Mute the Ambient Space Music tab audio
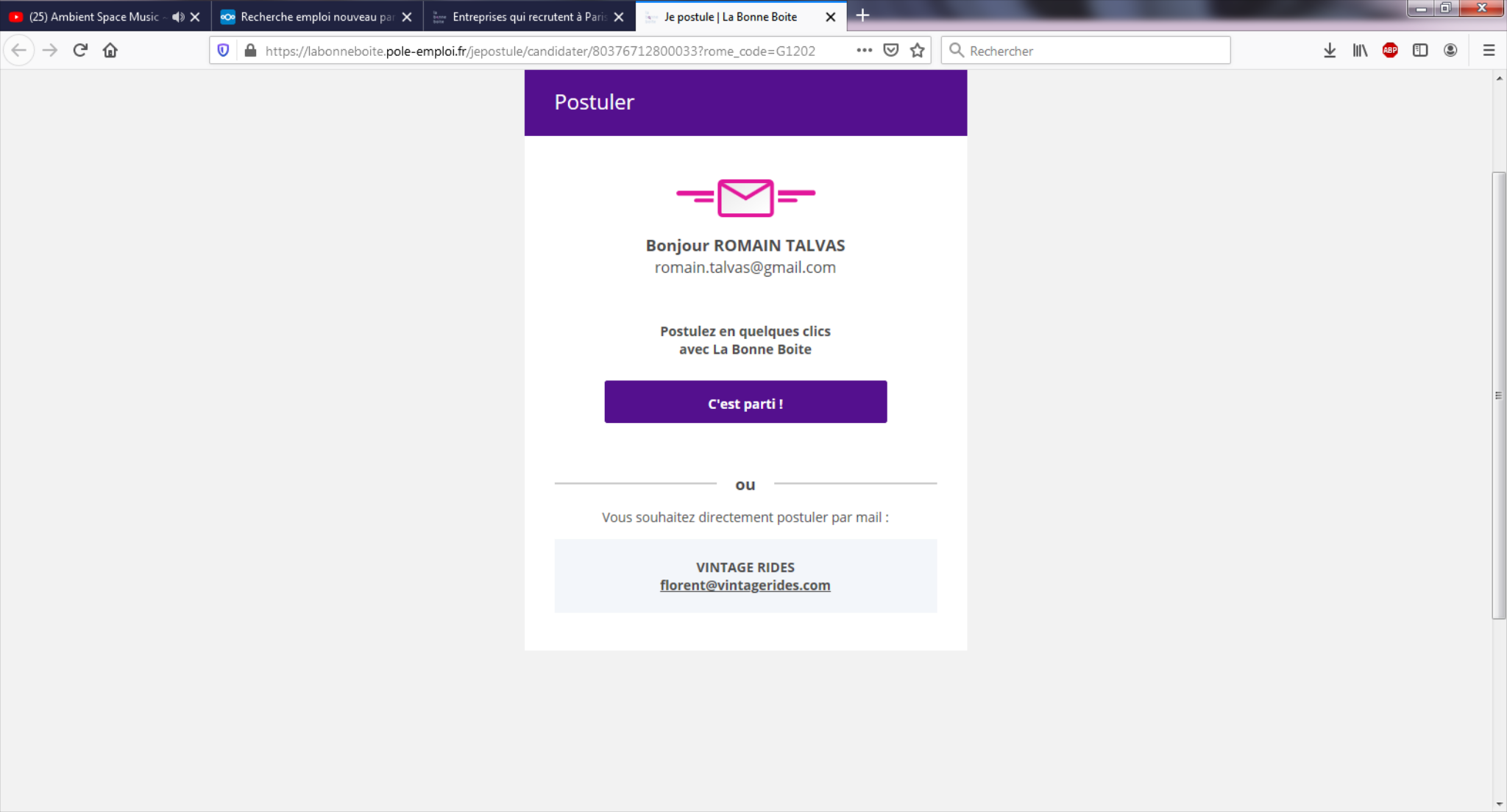 click(178, 16)
